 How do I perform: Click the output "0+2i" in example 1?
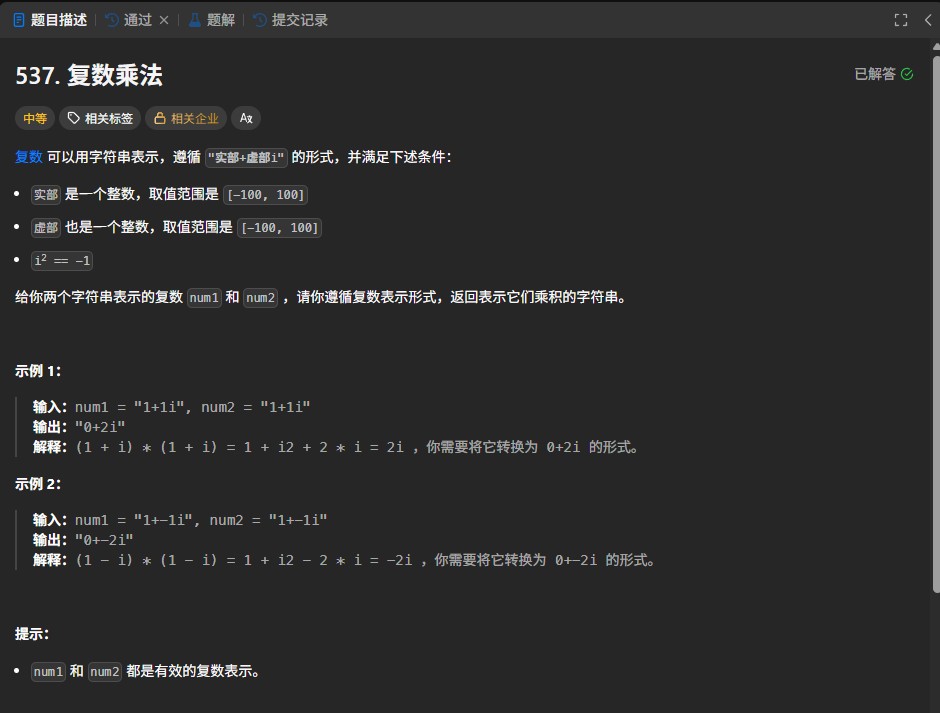100,427
